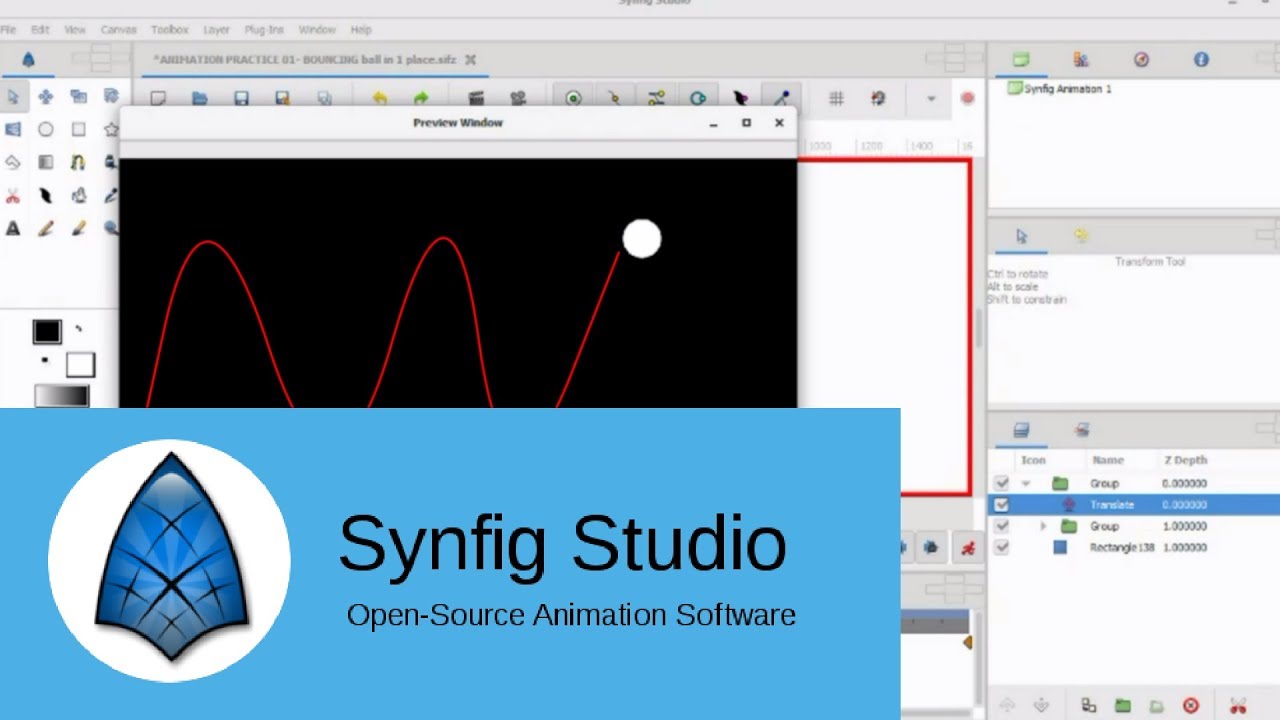The height and width of the screenshot is (720, 1280).
Task: Click the Save As toolbar icon
Action: [283, 98]
